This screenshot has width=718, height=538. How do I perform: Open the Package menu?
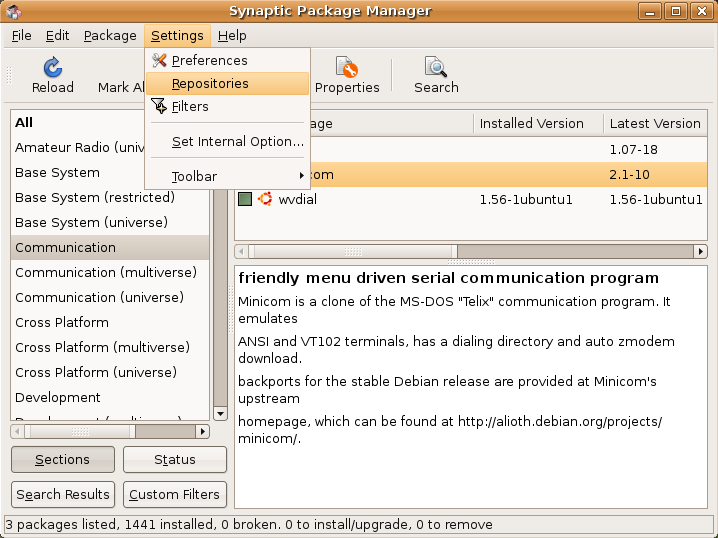pyautogui.click(x=110, y=36)
